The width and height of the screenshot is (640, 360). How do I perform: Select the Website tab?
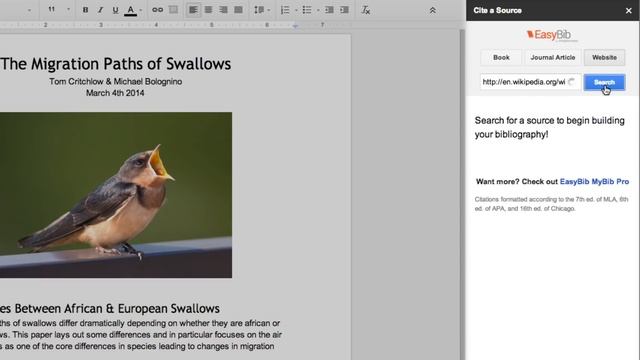[x=604, y=58]
